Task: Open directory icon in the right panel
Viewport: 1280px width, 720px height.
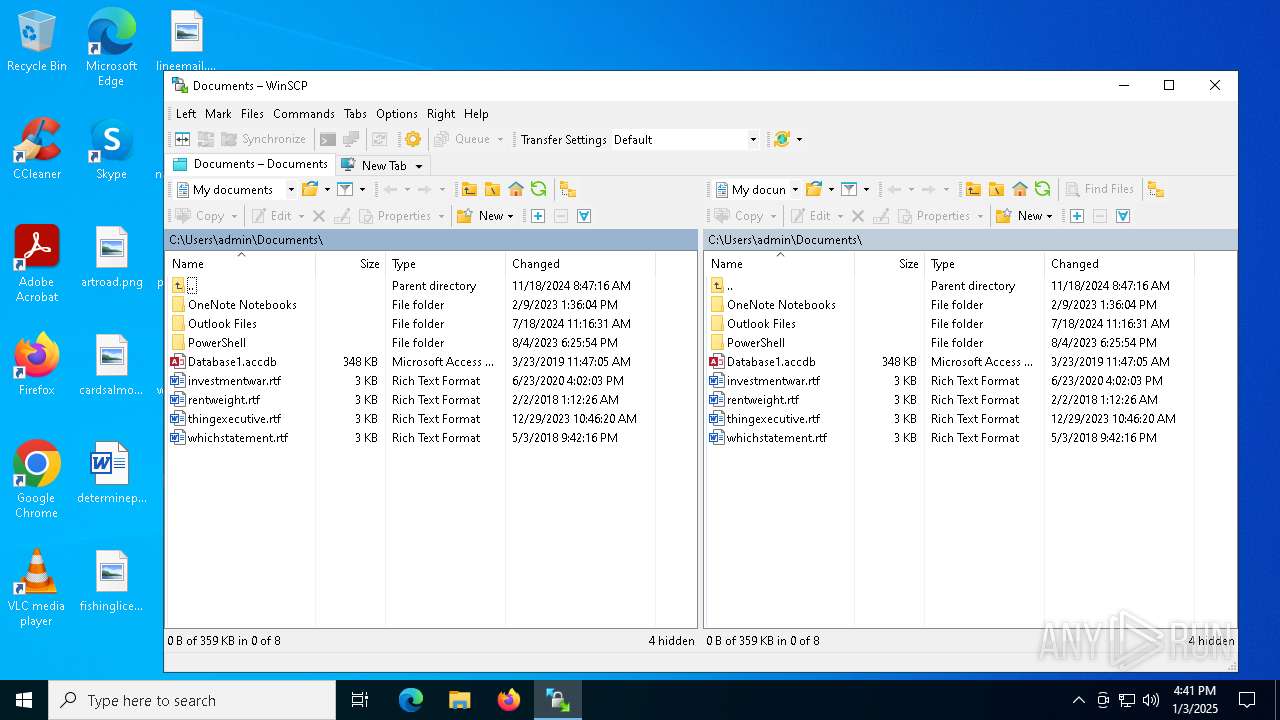Action: tap(814, 189)
